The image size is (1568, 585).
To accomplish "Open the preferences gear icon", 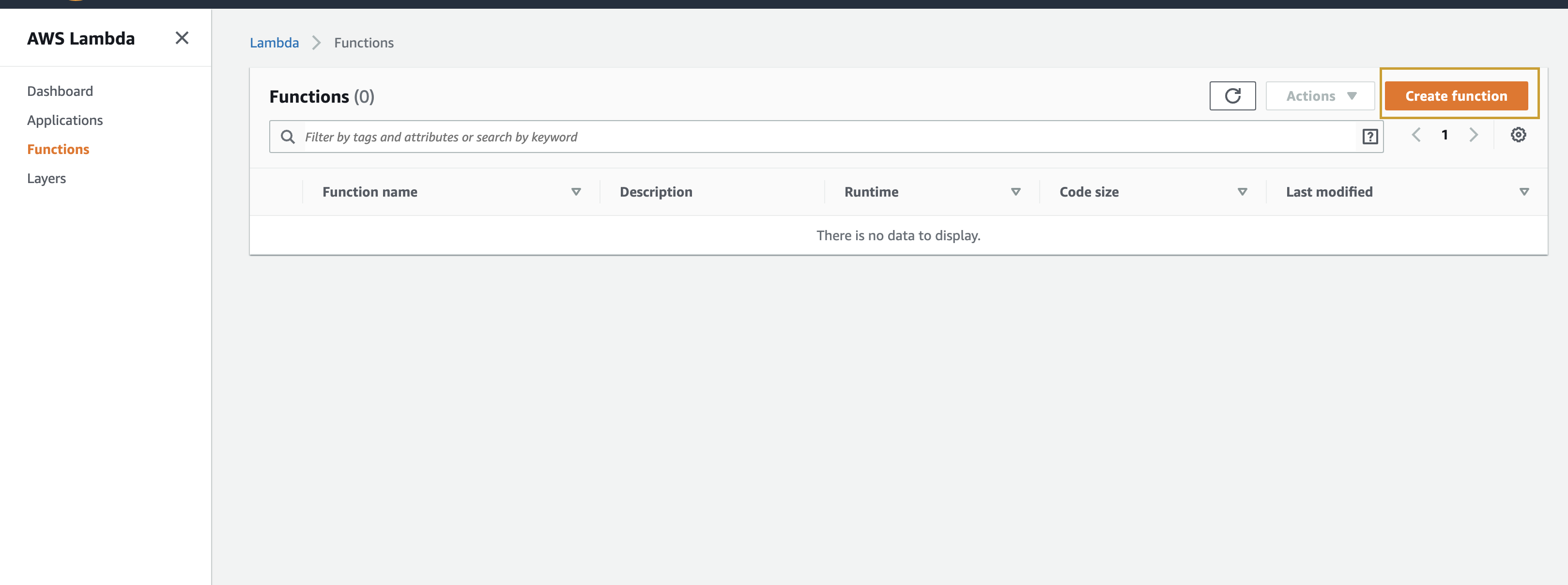I will pyautogui.click(x=1518, y=135).
